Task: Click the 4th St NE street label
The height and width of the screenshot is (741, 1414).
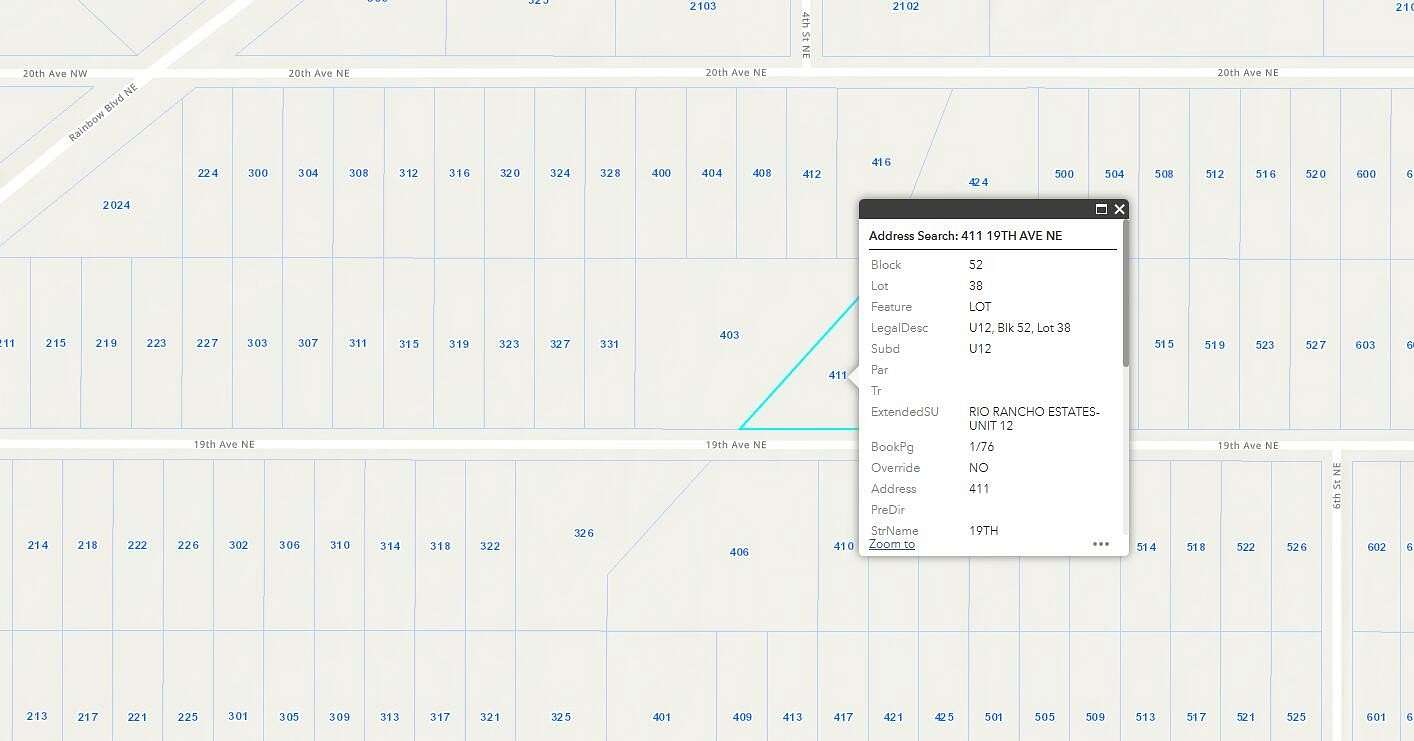Action: coord(804,33)
